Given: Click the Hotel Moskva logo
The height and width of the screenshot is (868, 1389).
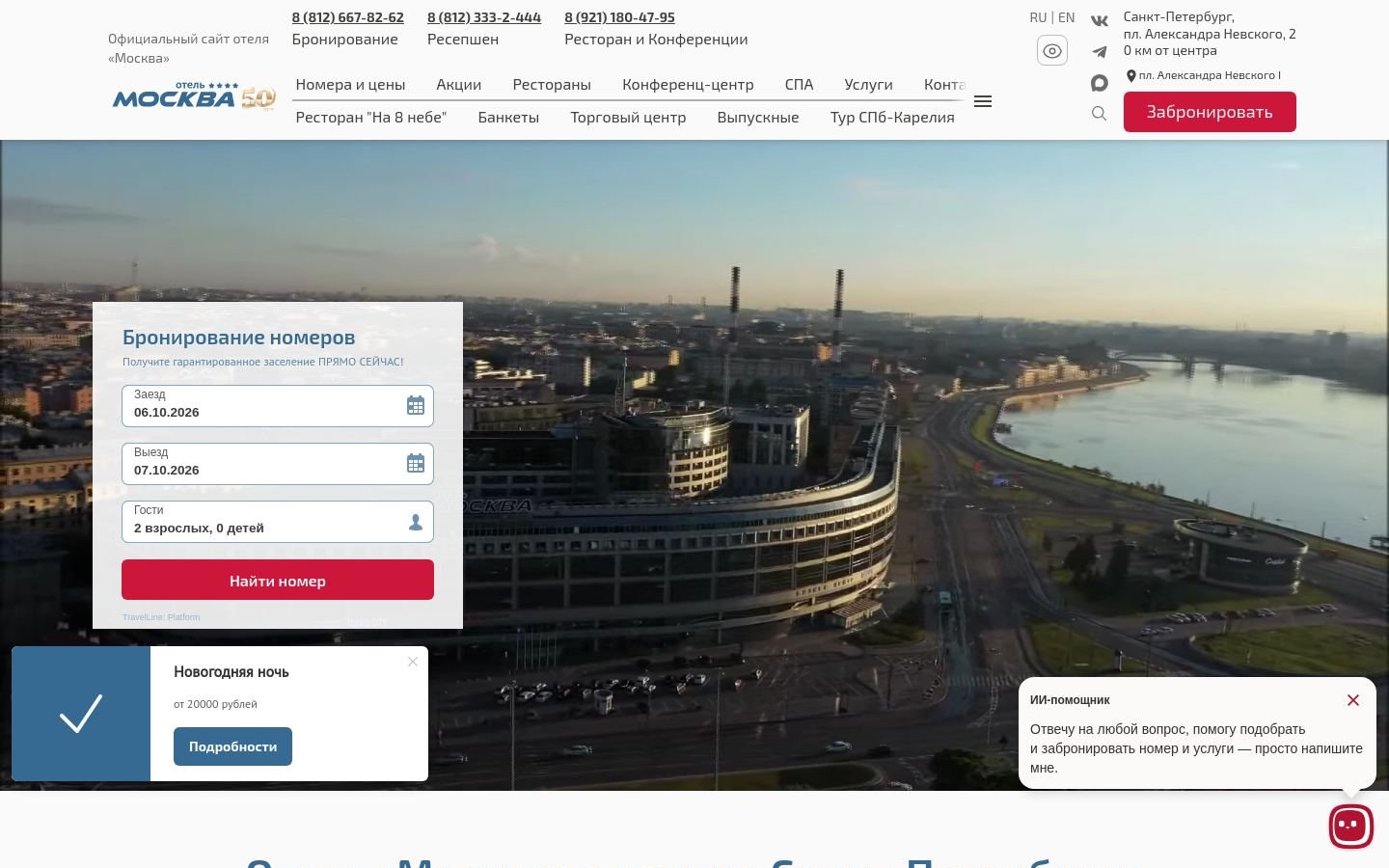Looking at the screenshot, I should click(194, 96).
